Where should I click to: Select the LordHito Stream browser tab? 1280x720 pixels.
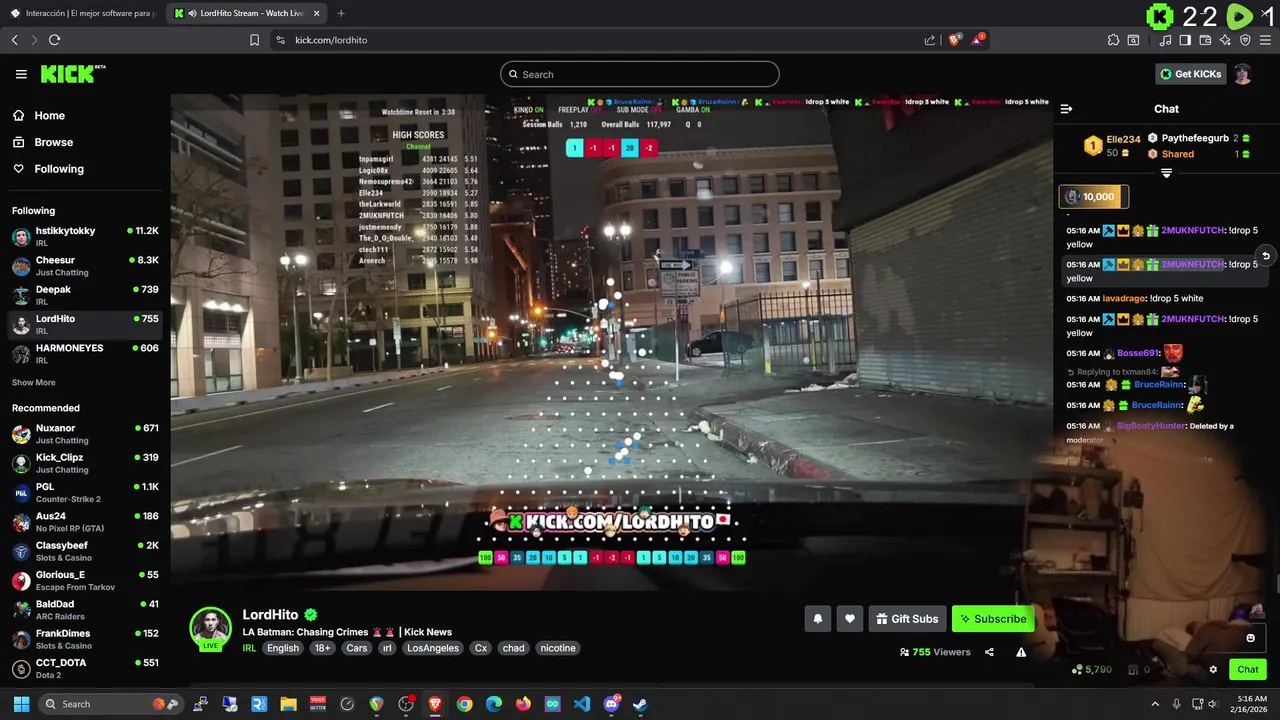(x=247, y=13)
